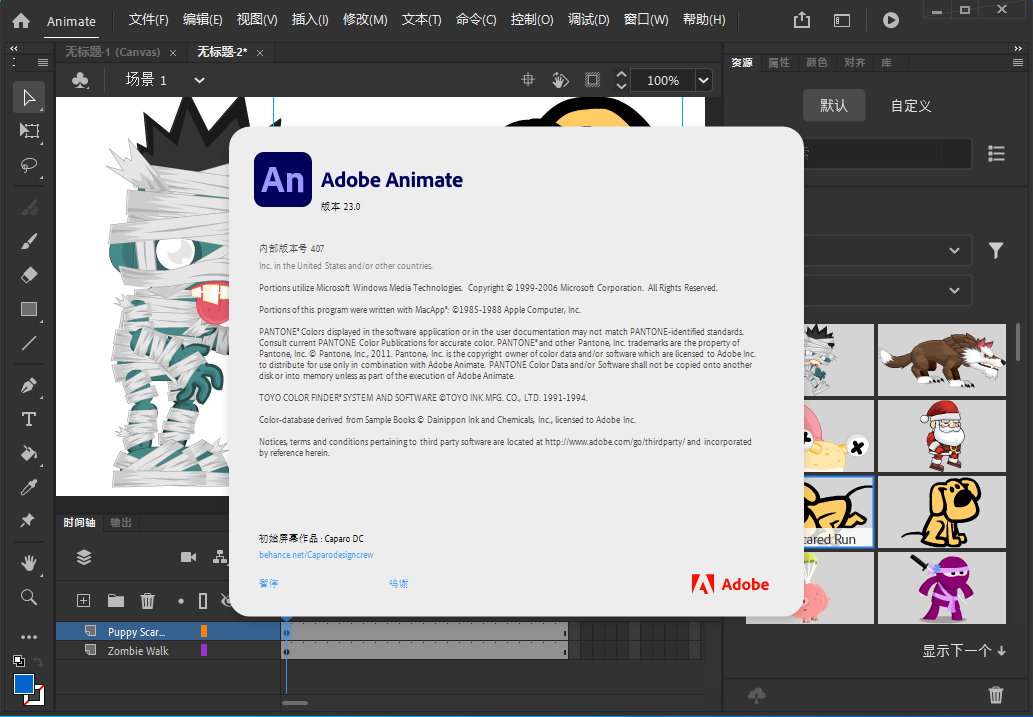Delete the selected timeline layer
The image size is (1033, 717).
[148, 600]
